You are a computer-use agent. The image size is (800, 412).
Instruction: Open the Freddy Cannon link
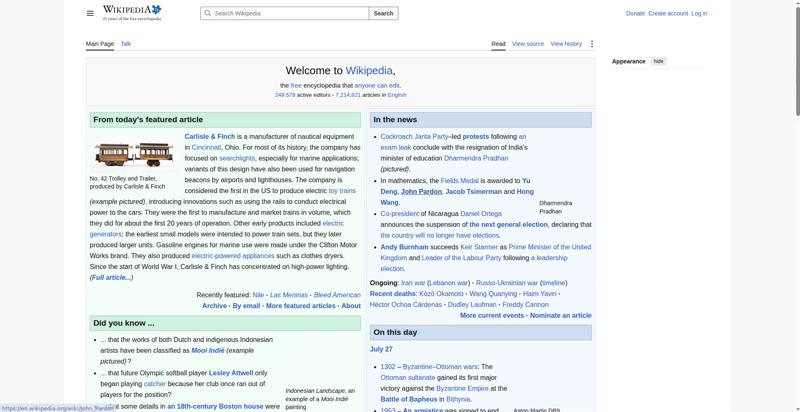click(526, 304)
